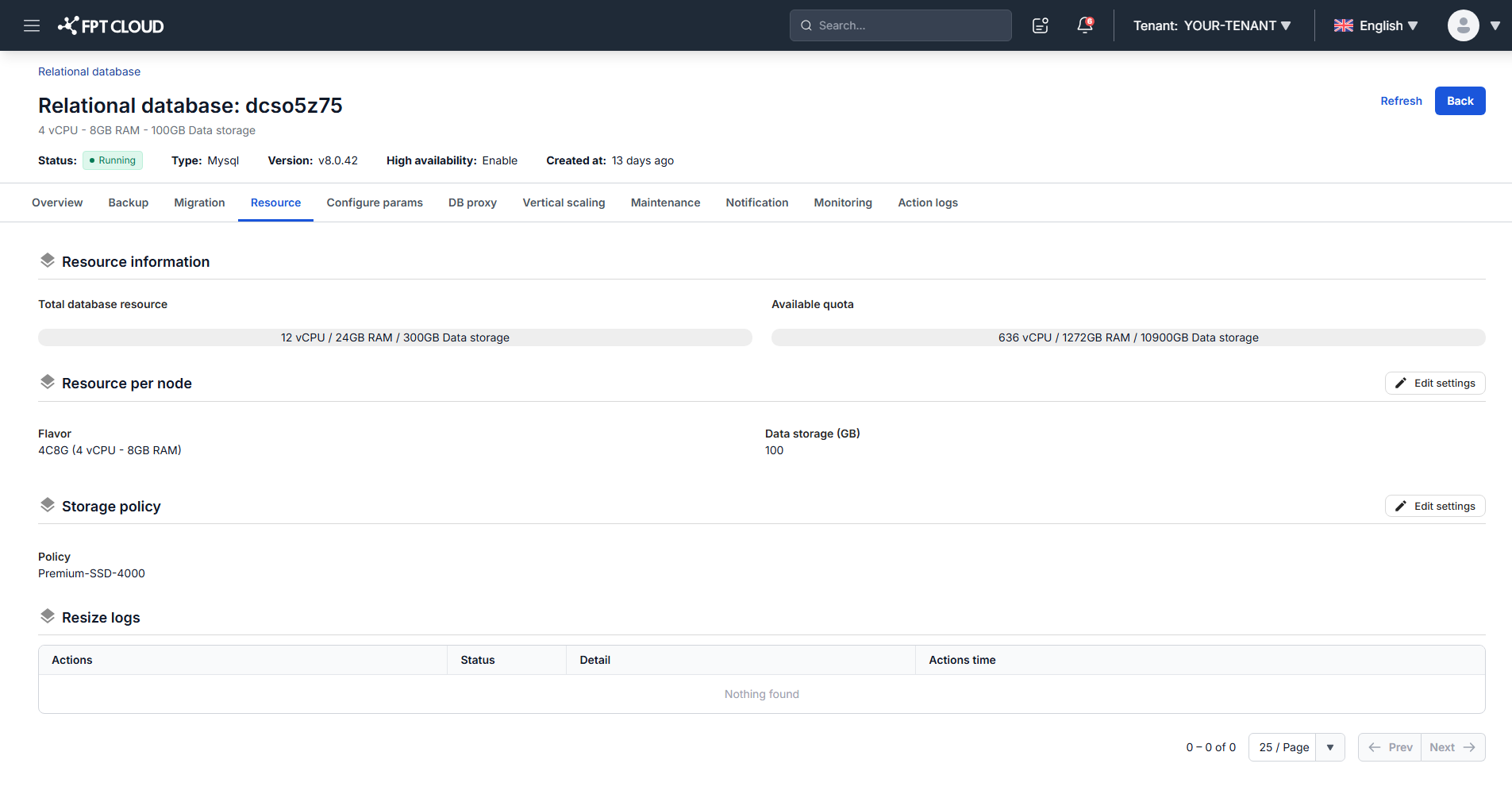
Task: Open the 25 / Page size dropdown
Action: (x=1296, y=747)
